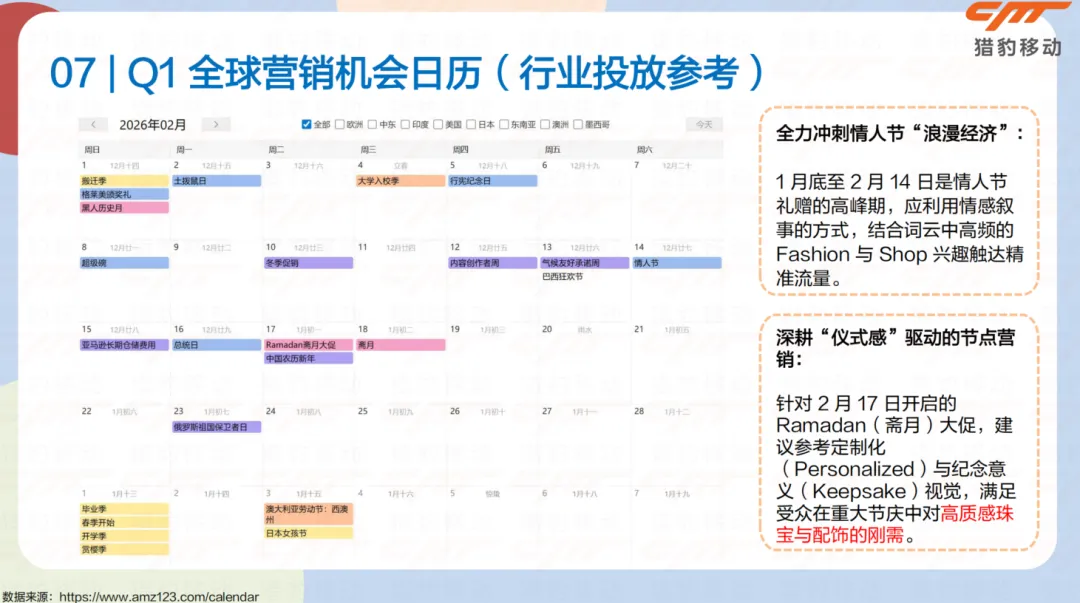Go to previous month with left arrow

coord(93,125)
